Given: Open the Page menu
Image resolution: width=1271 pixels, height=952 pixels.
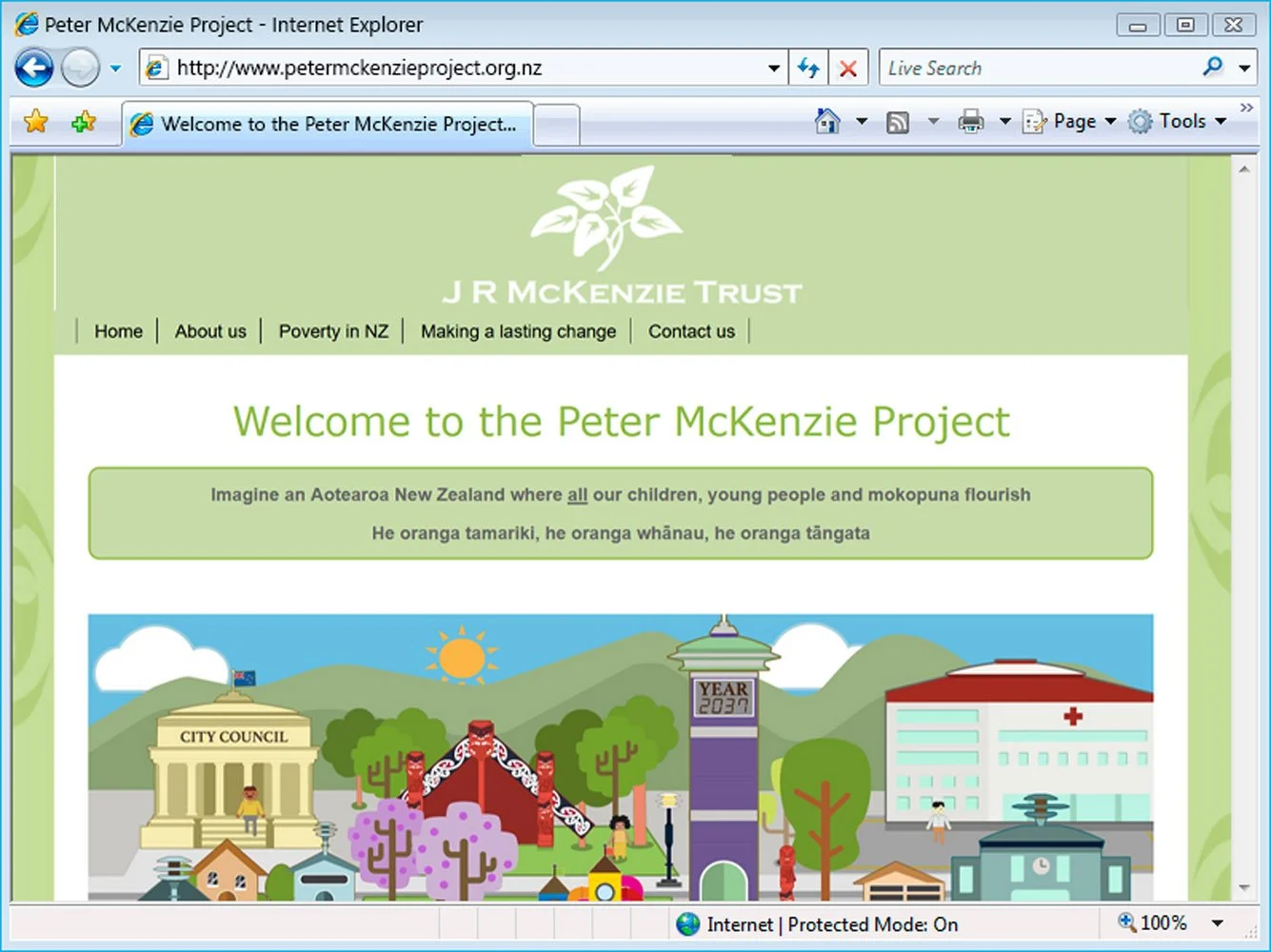Looking at the screenshot, I should click(1068, 121).
